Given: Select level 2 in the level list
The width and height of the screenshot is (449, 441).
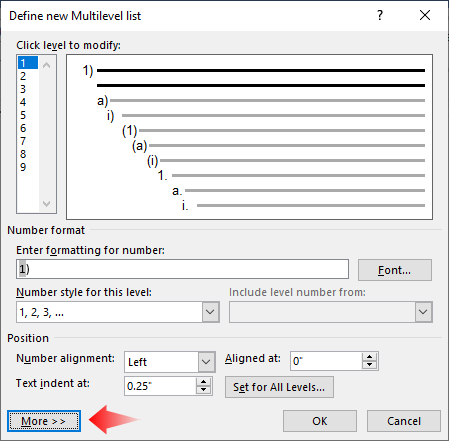Looking at the screenshot, I should click(x=23, y=76).
